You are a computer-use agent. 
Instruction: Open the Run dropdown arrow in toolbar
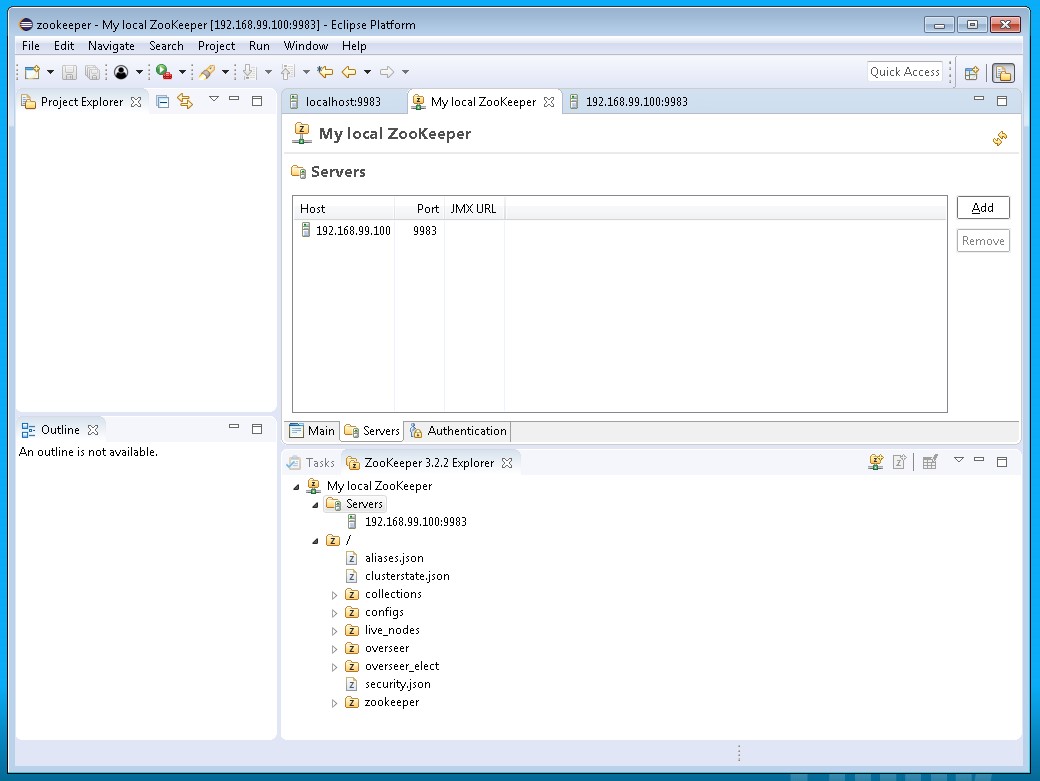(x=182, y=72)
